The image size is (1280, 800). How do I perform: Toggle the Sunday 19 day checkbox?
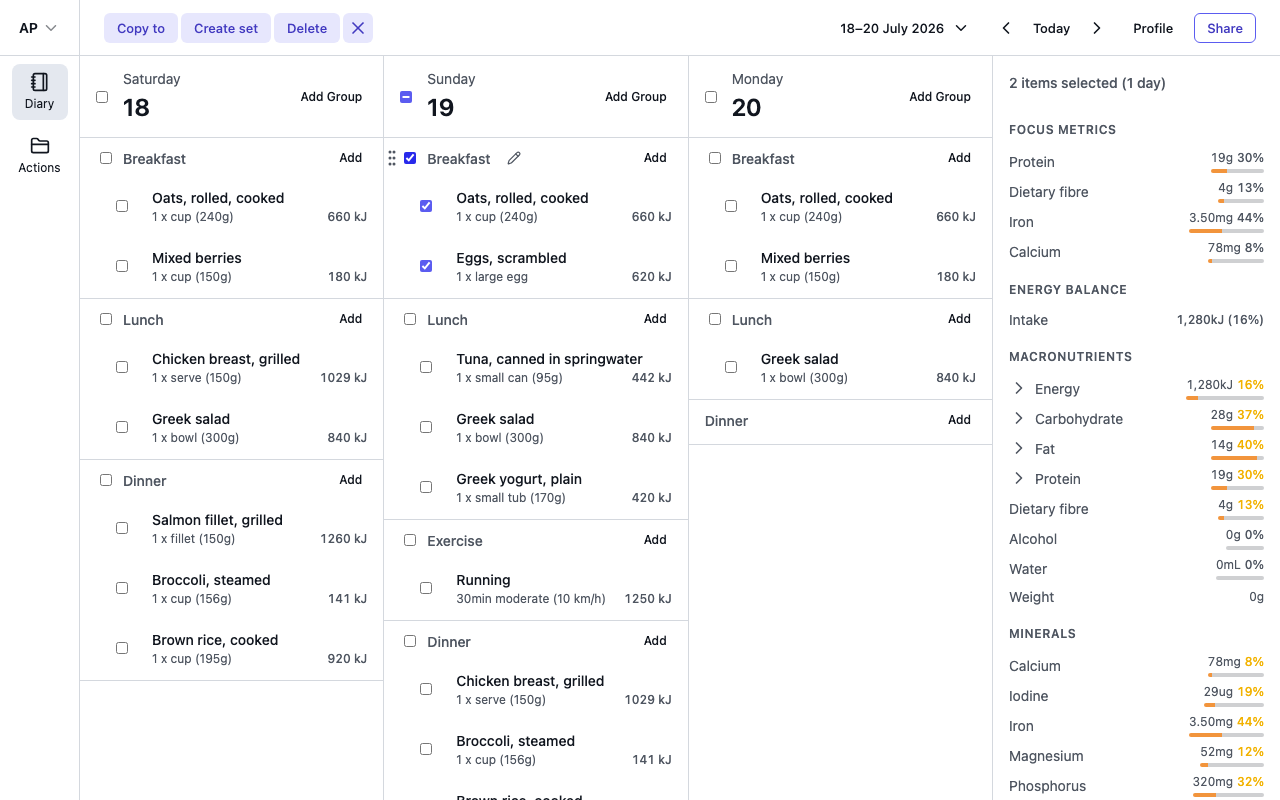click(x=406, y=97)
